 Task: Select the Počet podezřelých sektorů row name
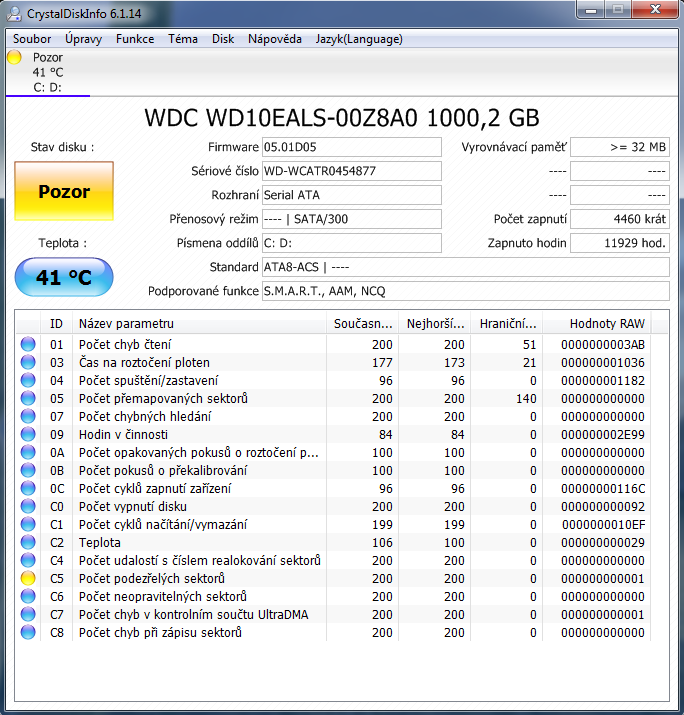152,579
